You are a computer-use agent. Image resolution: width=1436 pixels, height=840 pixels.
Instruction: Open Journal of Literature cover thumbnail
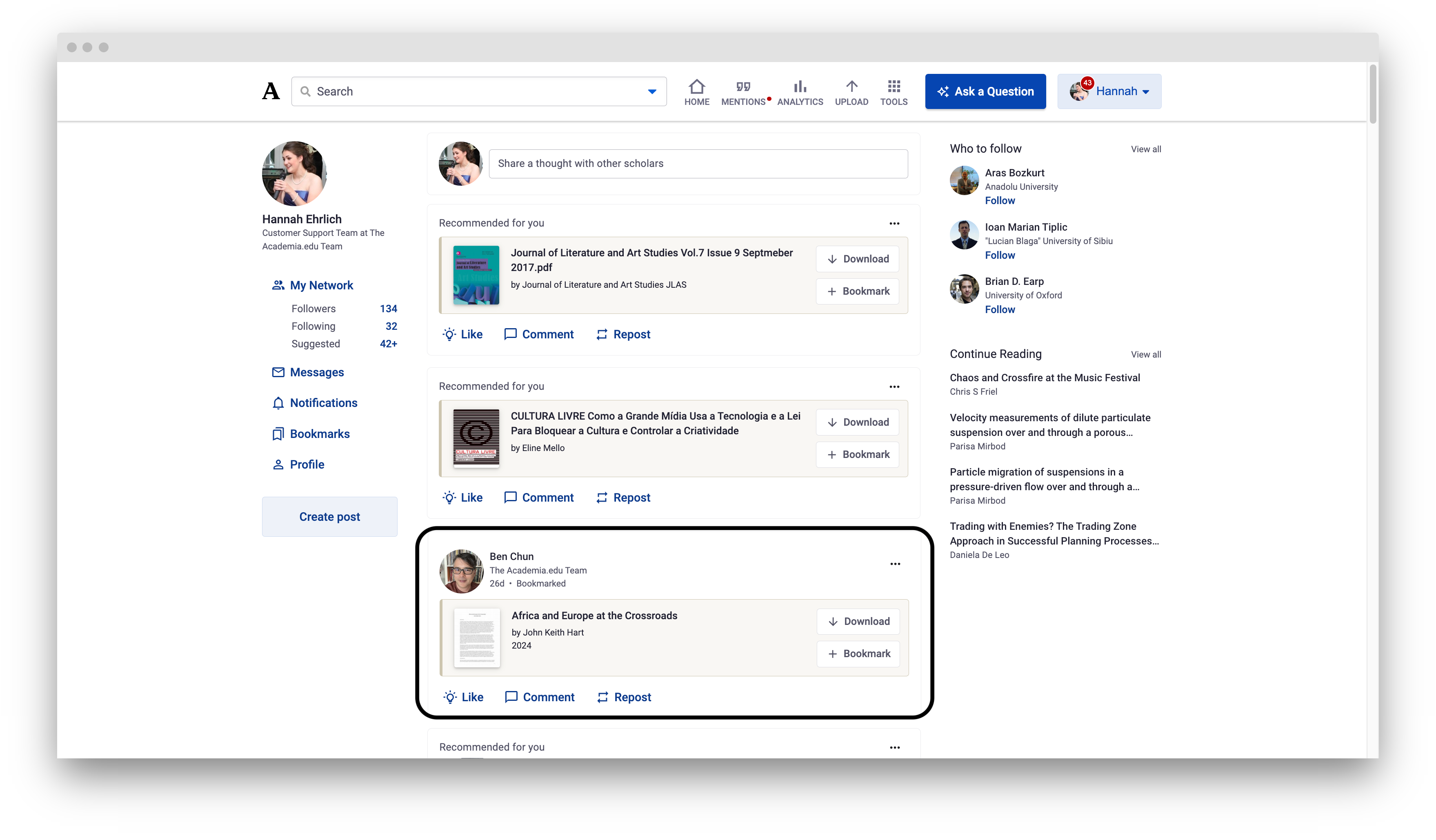pyautogui.click(x=476, y=275)
